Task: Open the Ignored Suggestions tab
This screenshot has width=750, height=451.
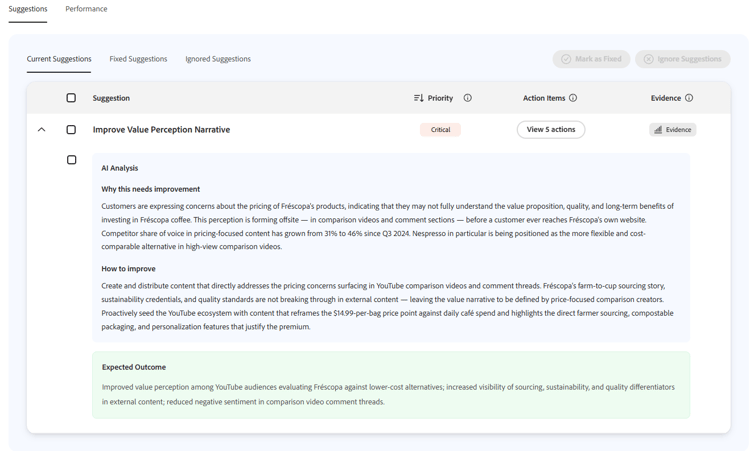Action: pos(218,59)
